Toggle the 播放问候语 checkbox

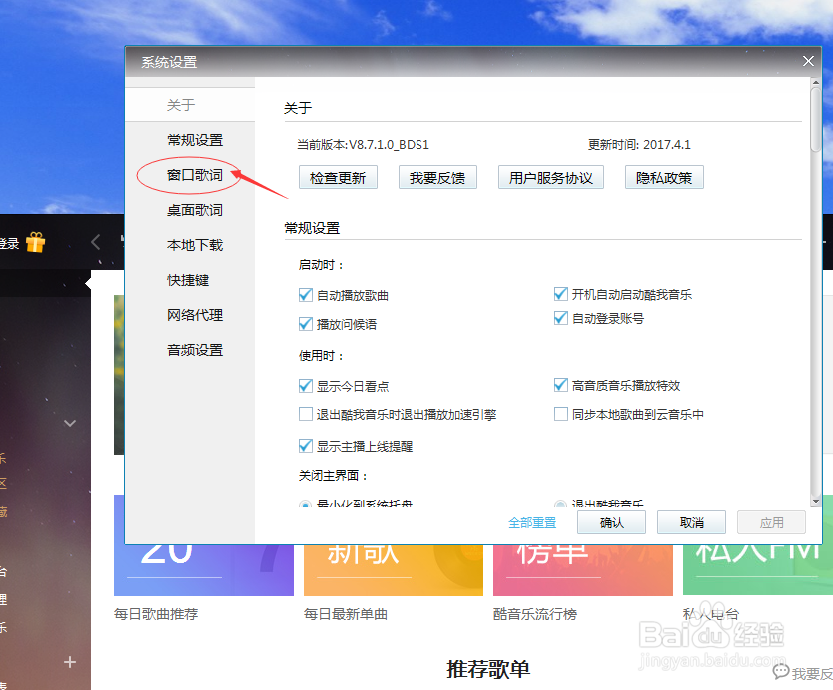[x=305, y=324]
